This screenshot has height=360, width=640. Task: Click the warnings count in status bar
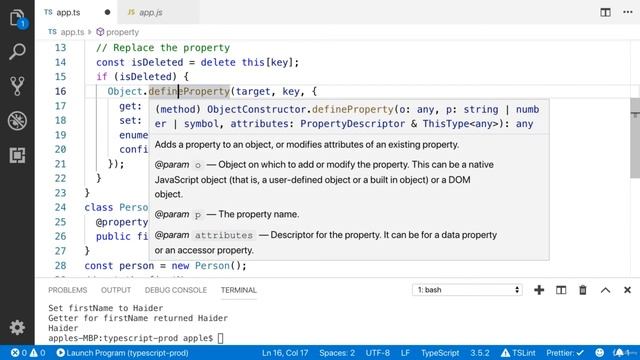38,353
